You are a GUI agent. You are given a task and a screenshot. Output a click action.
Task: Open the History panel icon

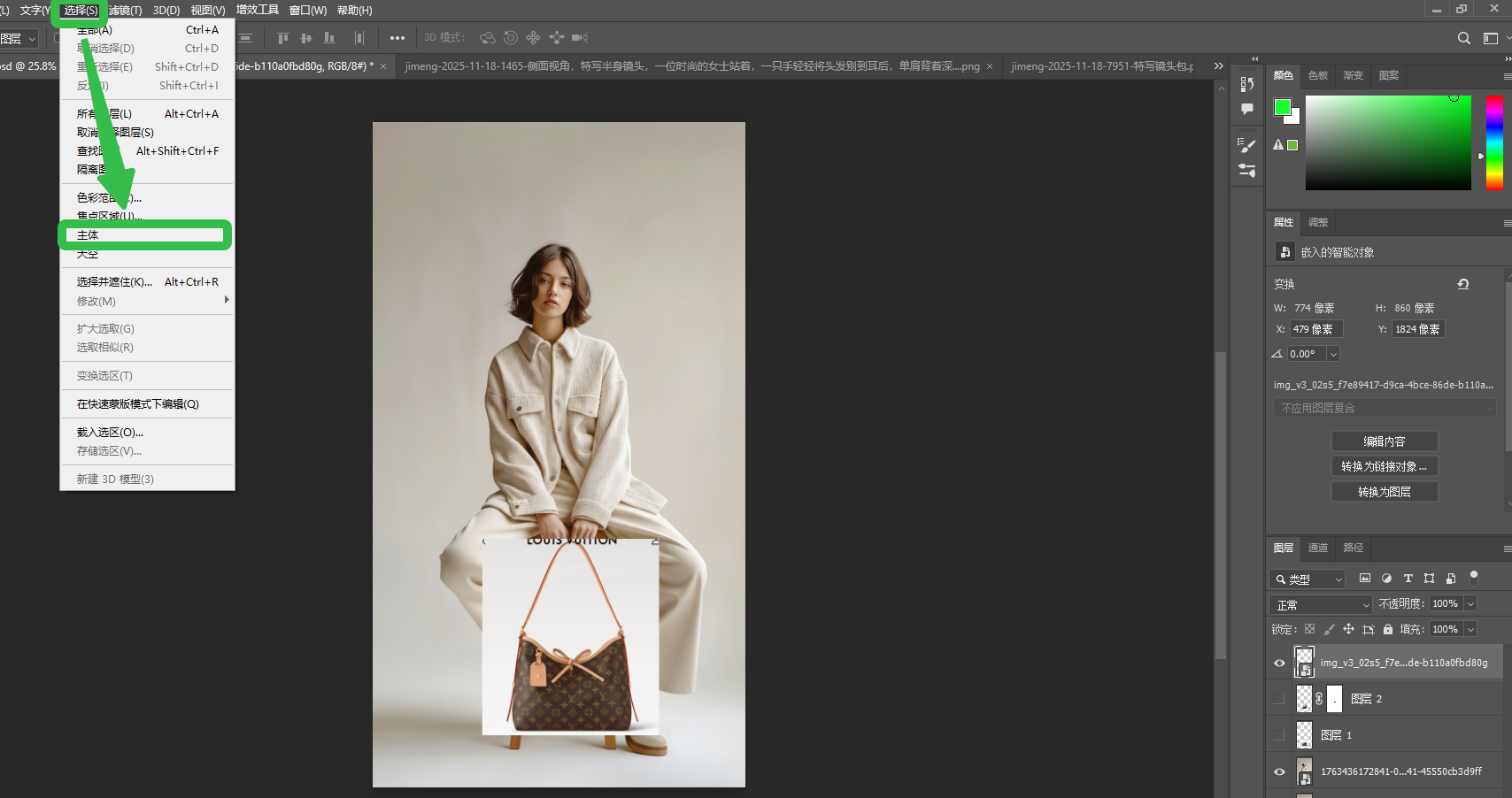coord(1247,84)
